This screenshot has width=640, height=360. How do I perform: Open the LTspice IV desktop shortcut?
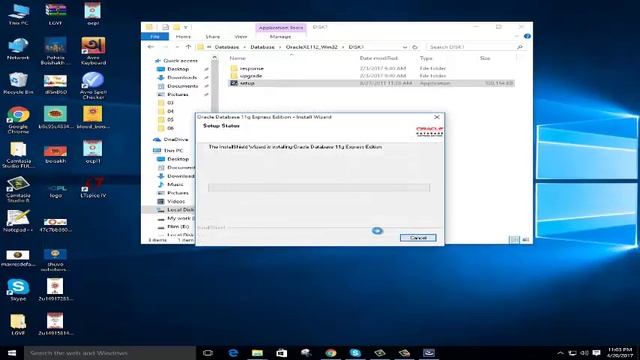tap(93, 187)
